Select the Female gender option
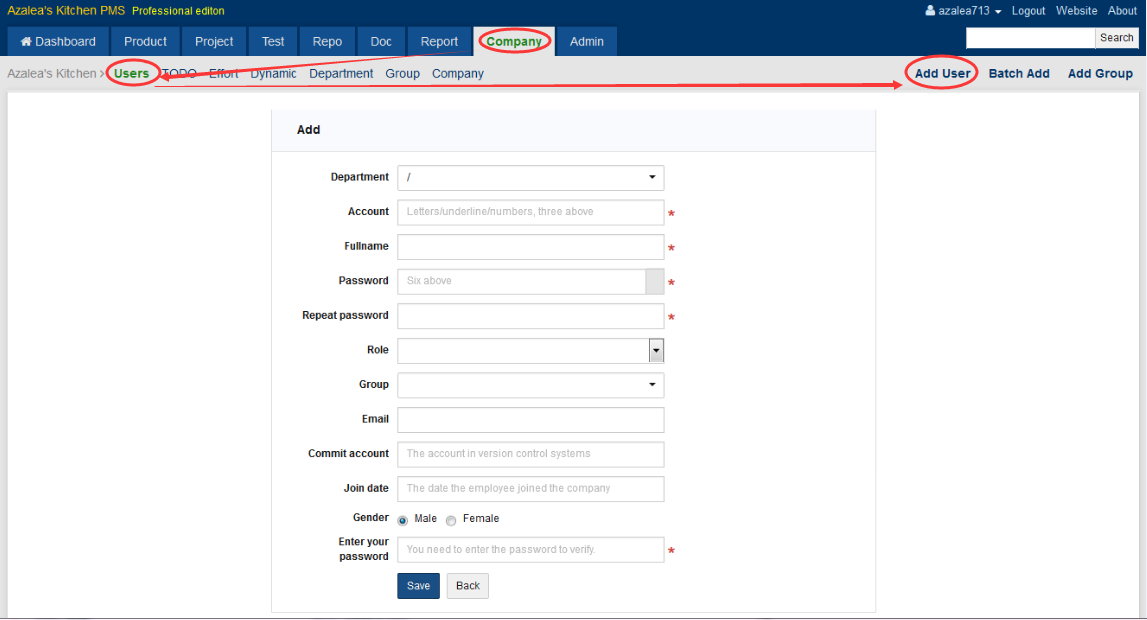Viewport: 1147px width, 620px height. pyautogui.click(x=451, y=520)
